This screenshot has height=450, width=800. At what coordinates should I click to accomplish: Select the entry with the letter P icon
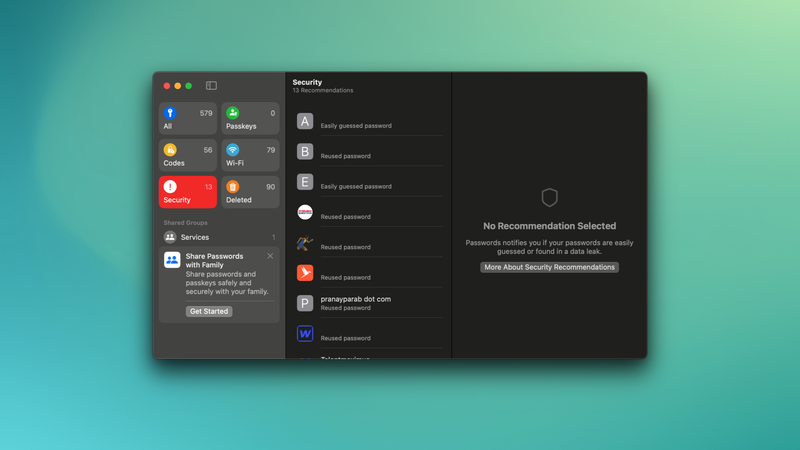point(369,303)
